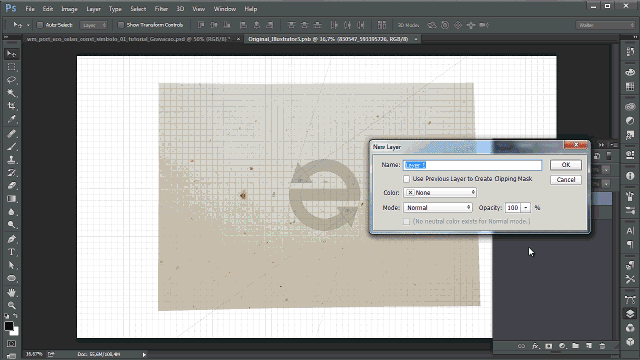Viewport: 640px width, 360px height.
Task: Cancel the New Layer dialog
Action: click(x=566, y=180)
